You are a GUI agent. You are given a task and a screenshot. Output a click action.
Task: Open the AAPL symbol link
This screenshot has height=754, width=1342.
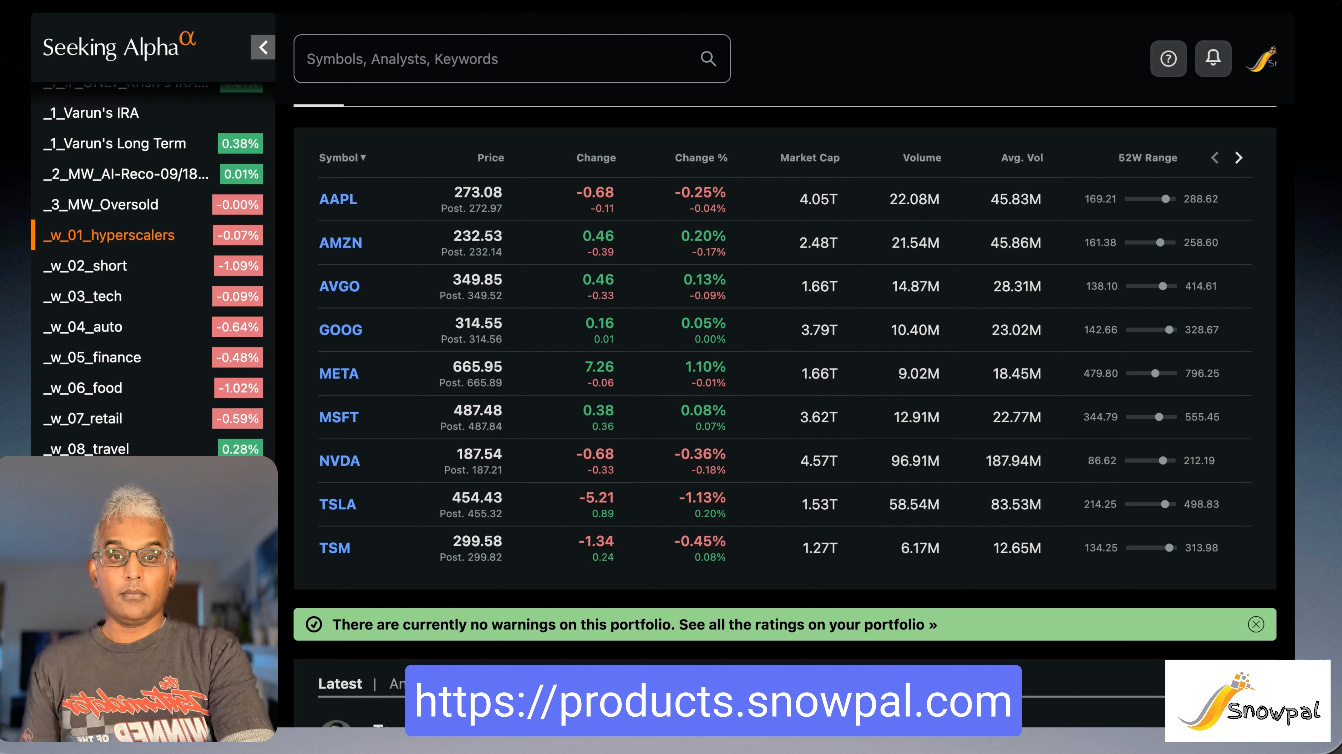point(338,199)
